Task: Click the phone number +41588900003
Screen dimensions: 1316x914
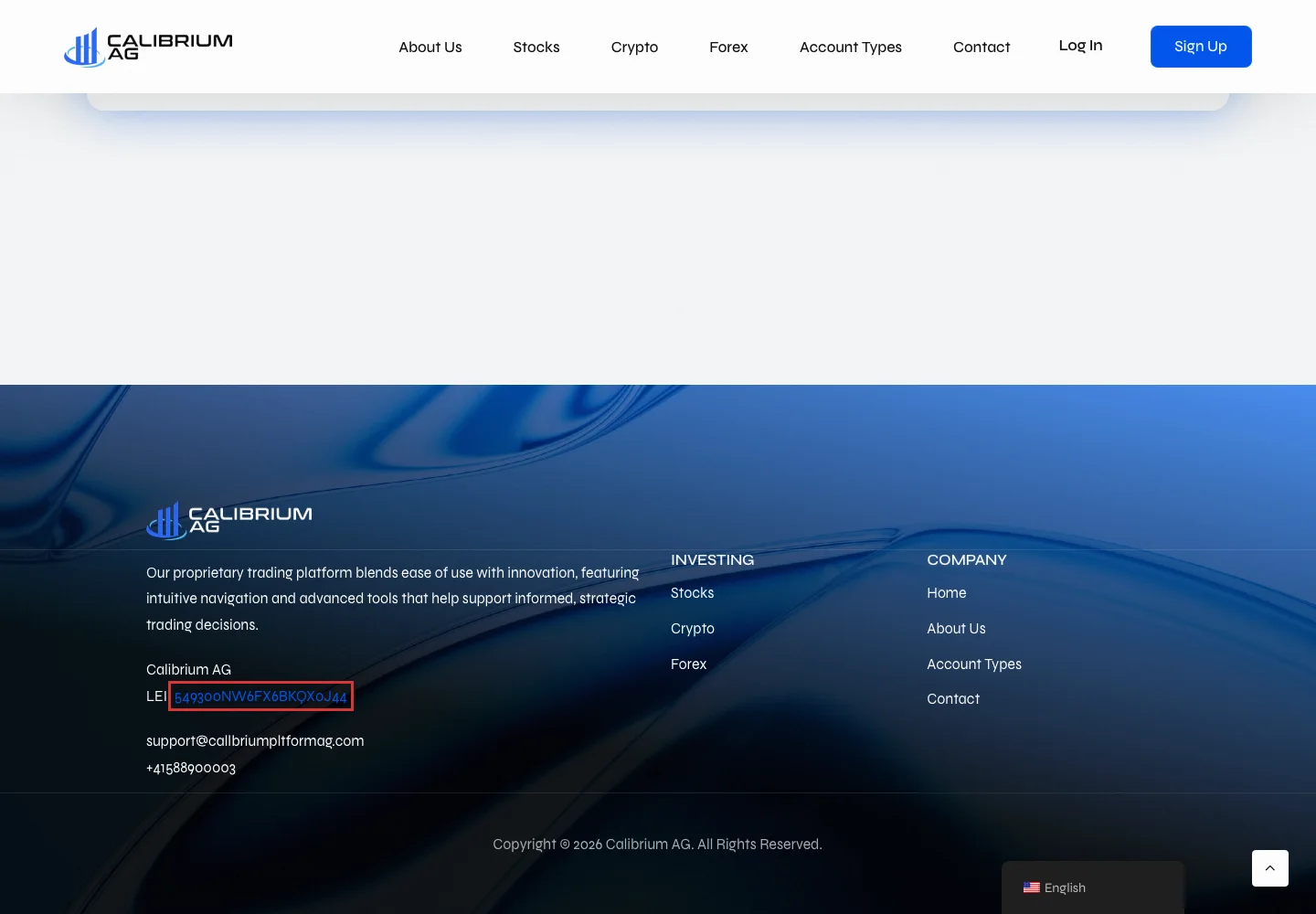Action: click(191, 768)
